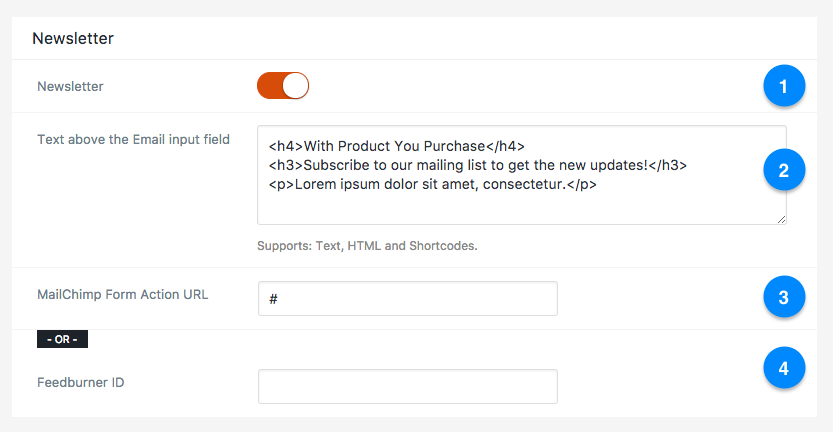This screenshot has height=432, width=833.
Task: Click the dark OR separator badge
Action: [62, 339]
